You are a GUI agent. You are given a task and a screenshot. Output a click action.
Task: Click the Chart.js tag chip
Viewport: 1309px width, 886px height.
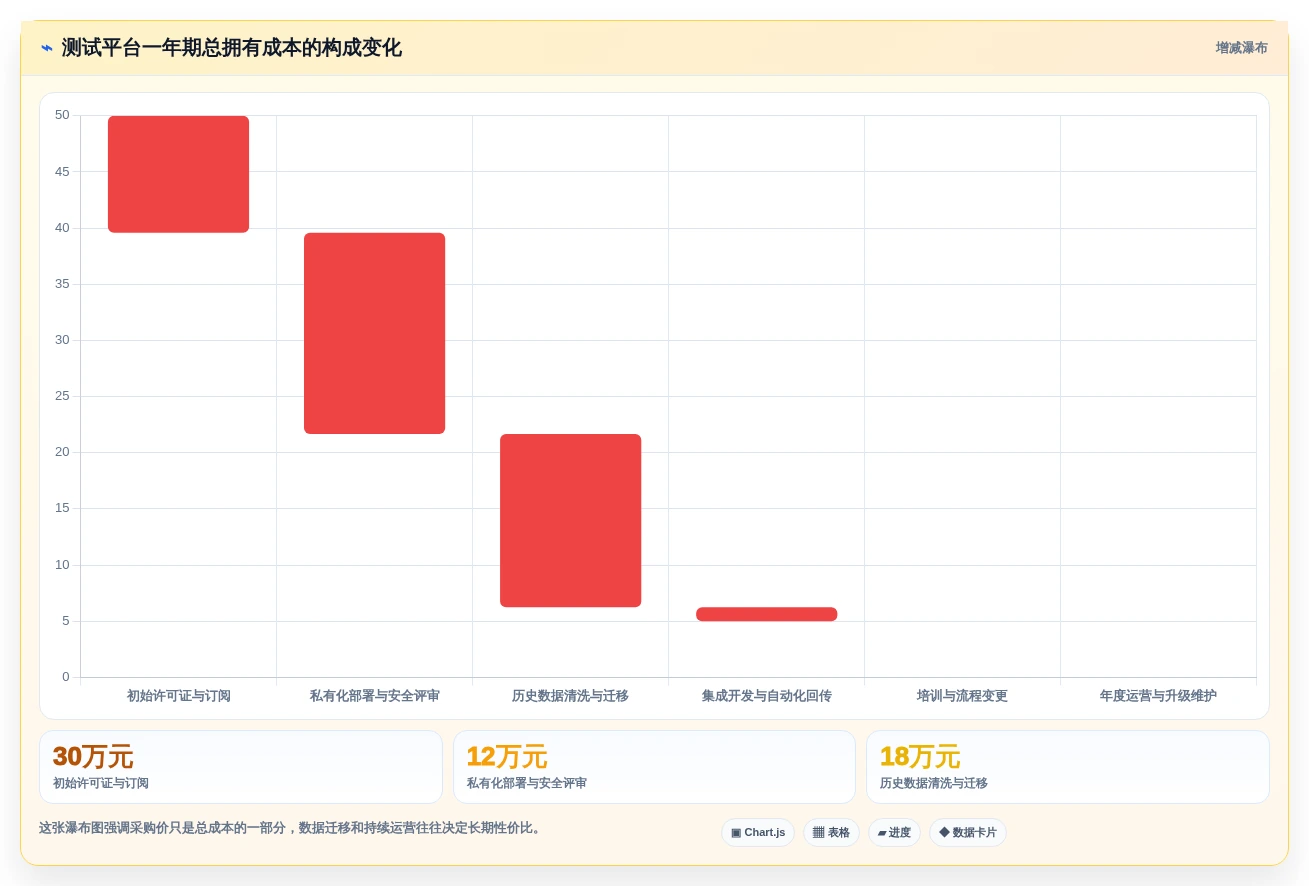pos(758,832)
